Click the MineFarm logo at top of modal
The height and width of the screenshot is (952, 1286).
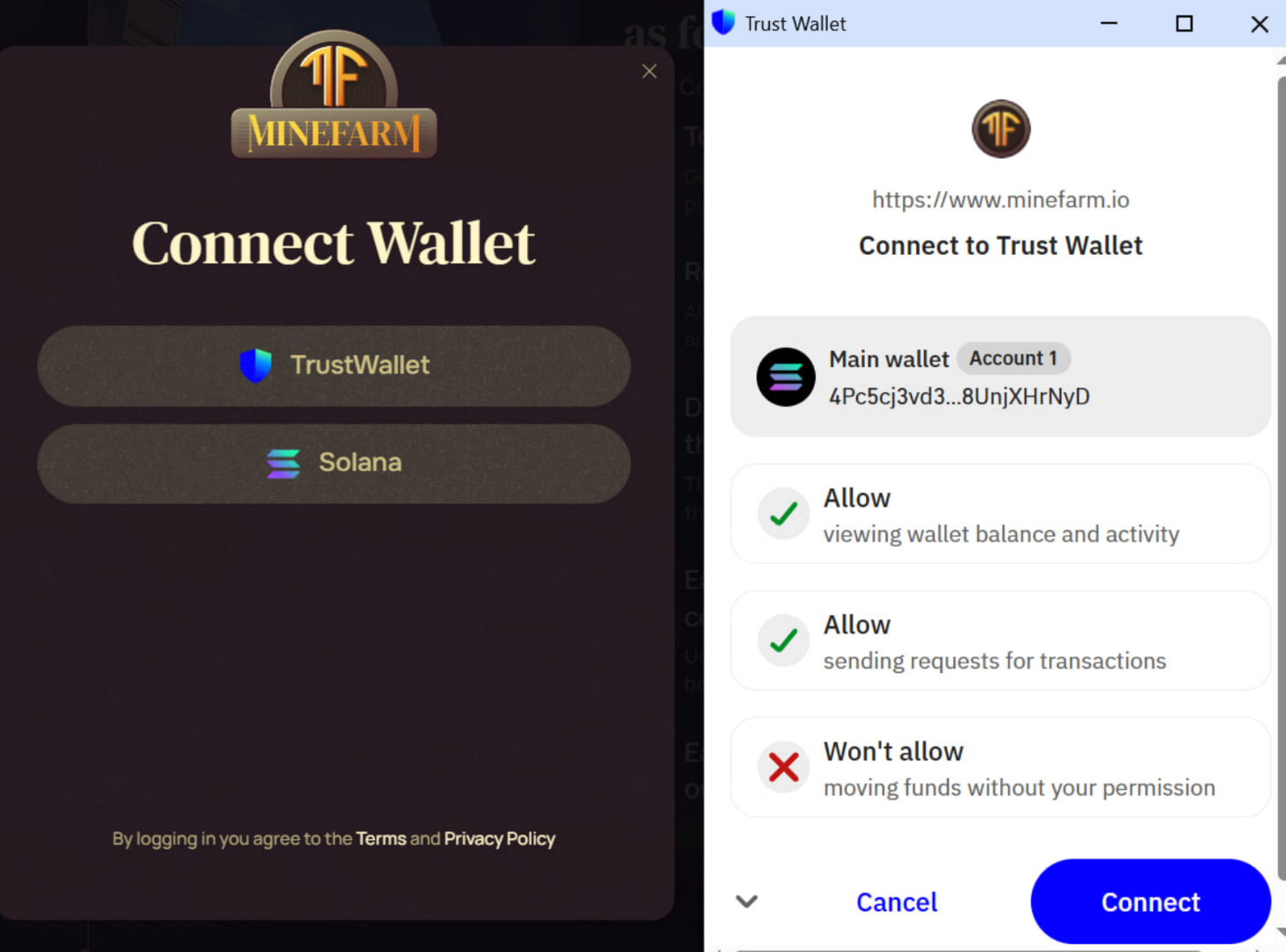click(334, 94)
